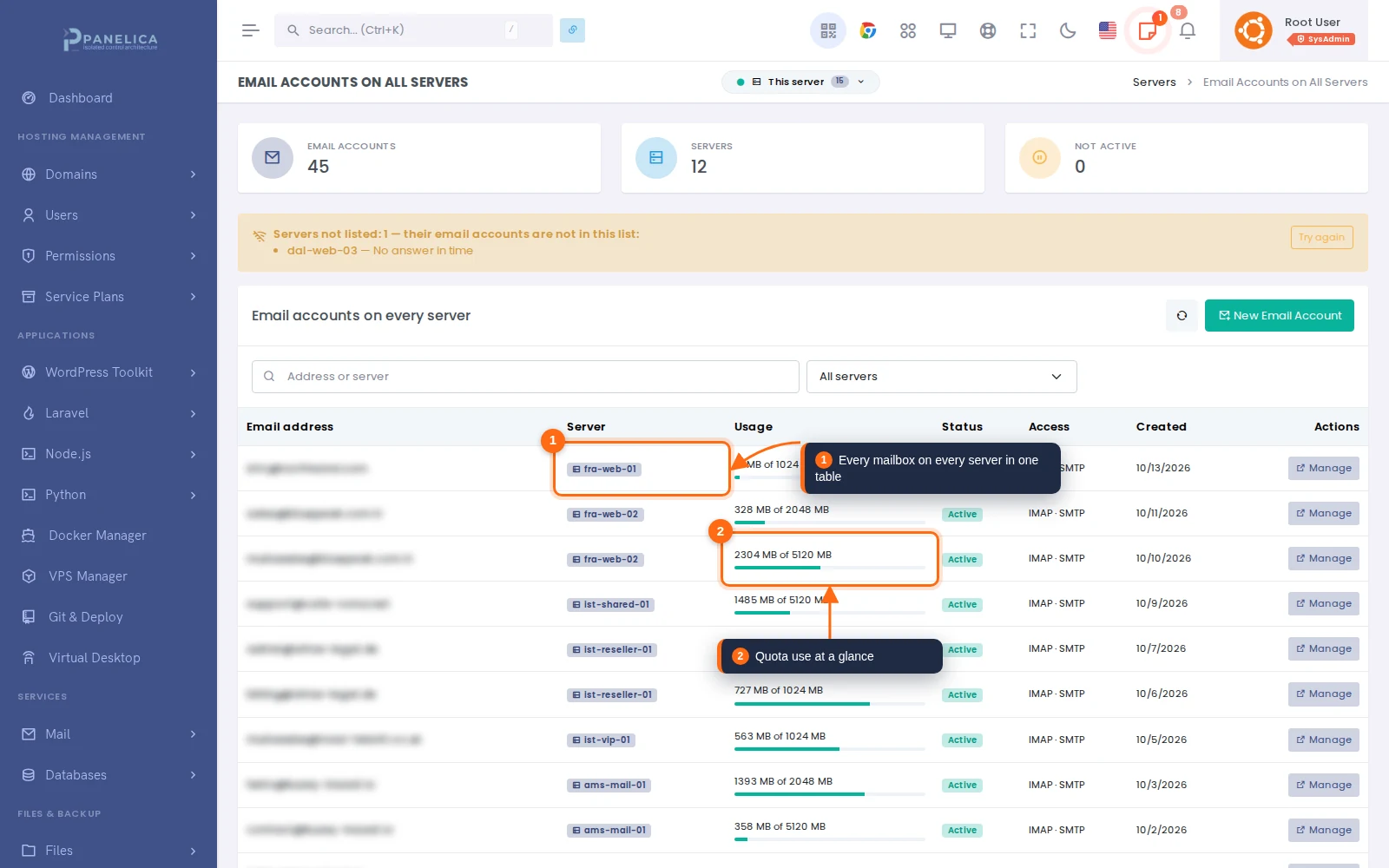Click the Panelica logo
Viewport: 1389px width, 868px height.
coord(109,39)
